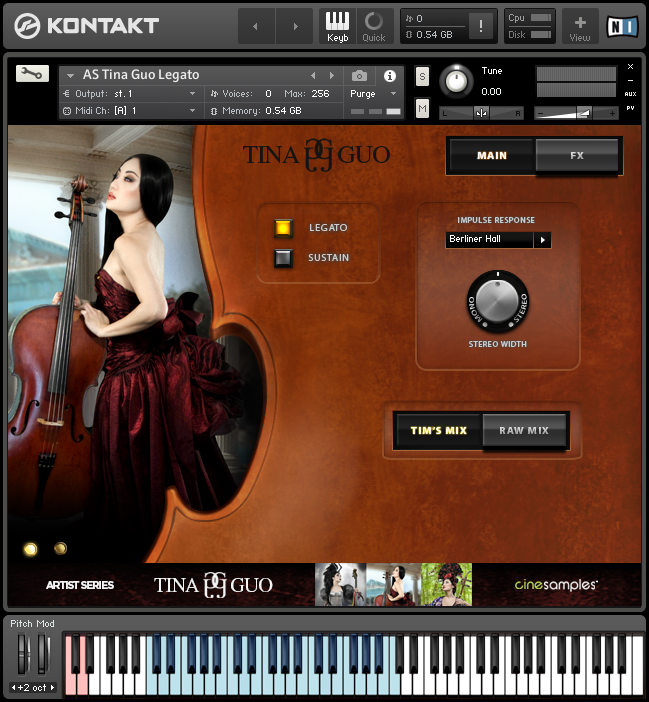Click the Mod wheel

pos(43,654)
